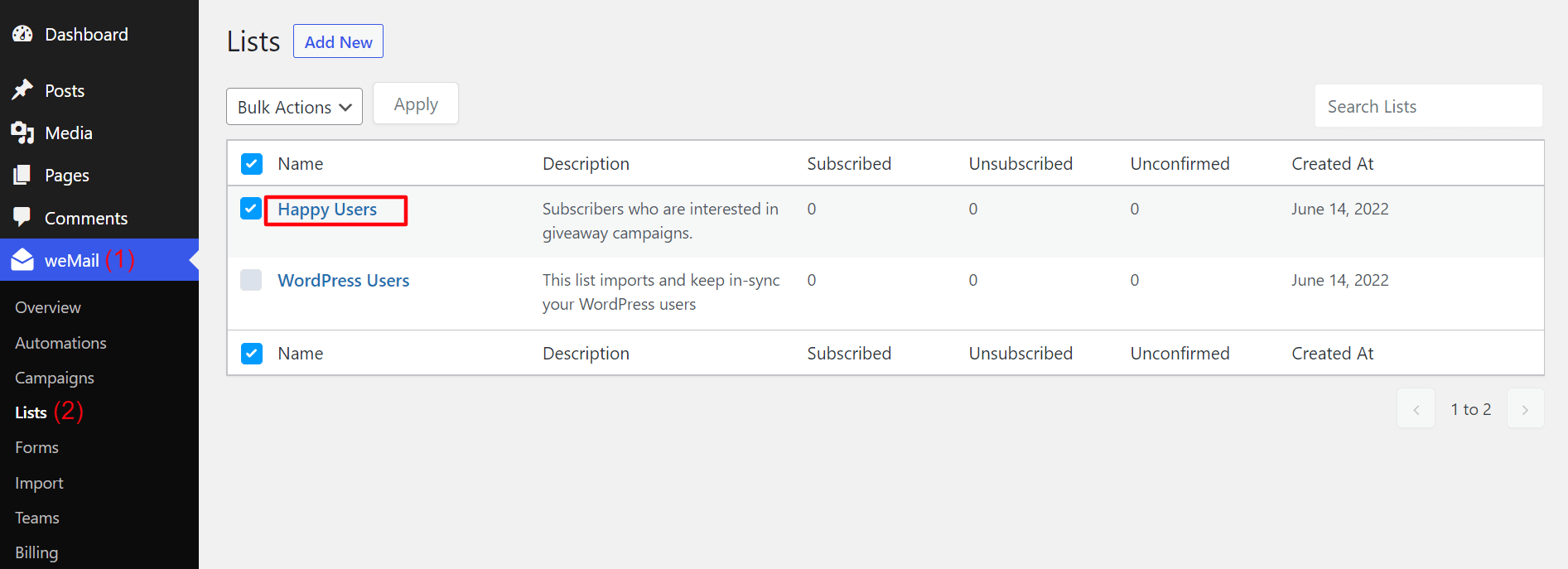Image resolution: width=1568 pixels, height=569 pixels.
Task: Go to weMail Overview submenu
Action: pos(48,307)
